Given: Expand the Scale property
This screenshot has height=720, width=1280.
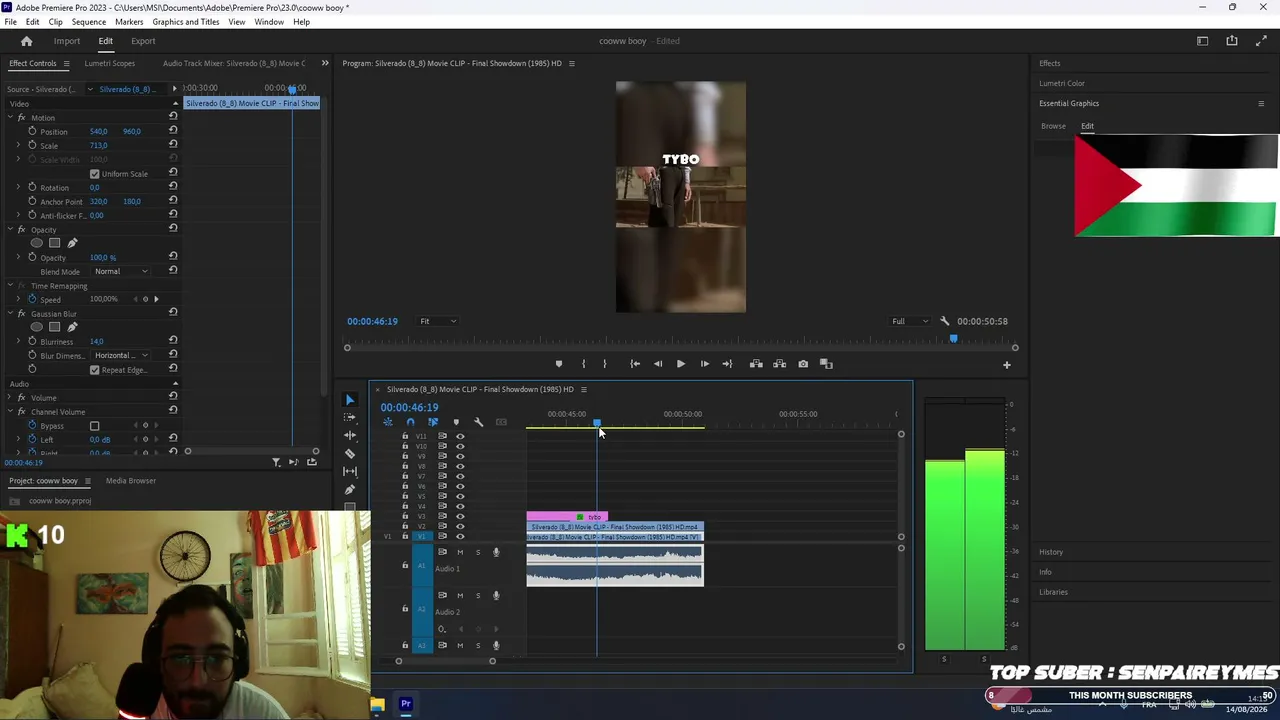Looking at the screenshot, I should click(x=18, y=145).
